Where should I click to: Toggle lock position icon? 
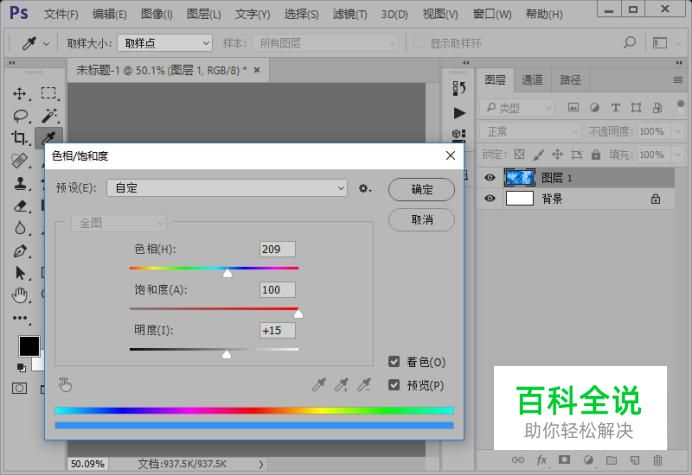pyautogui.click(x=557, y=154)
